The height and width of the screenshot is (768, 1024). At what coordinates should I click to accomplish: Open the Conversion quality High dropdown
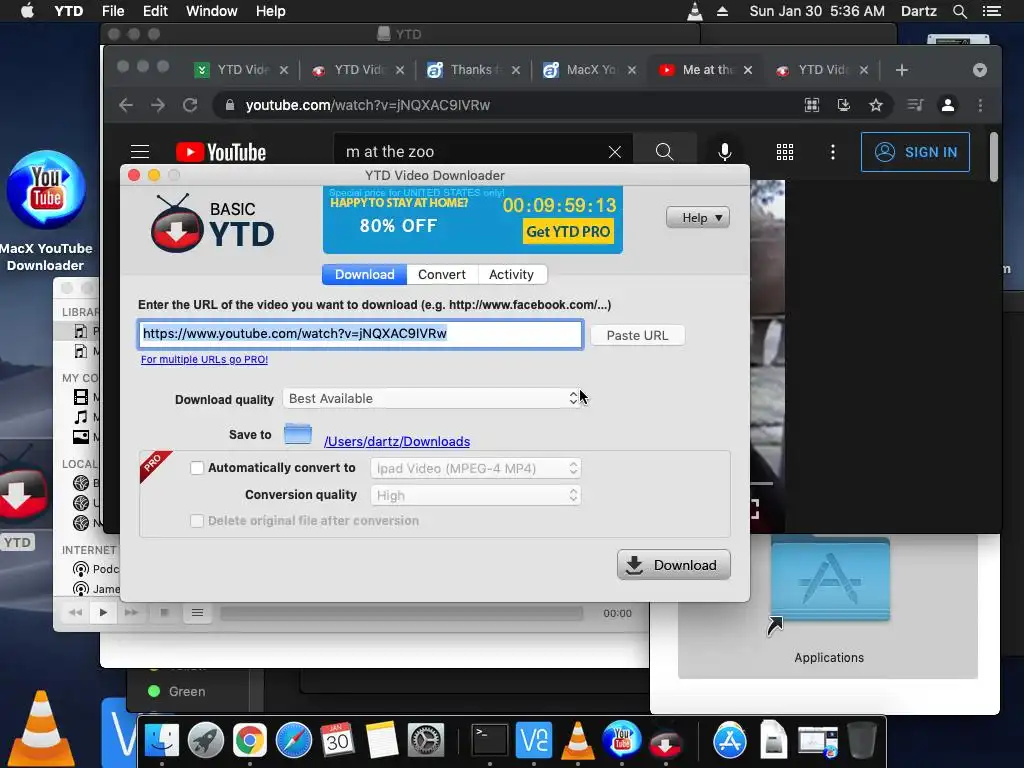475,495
